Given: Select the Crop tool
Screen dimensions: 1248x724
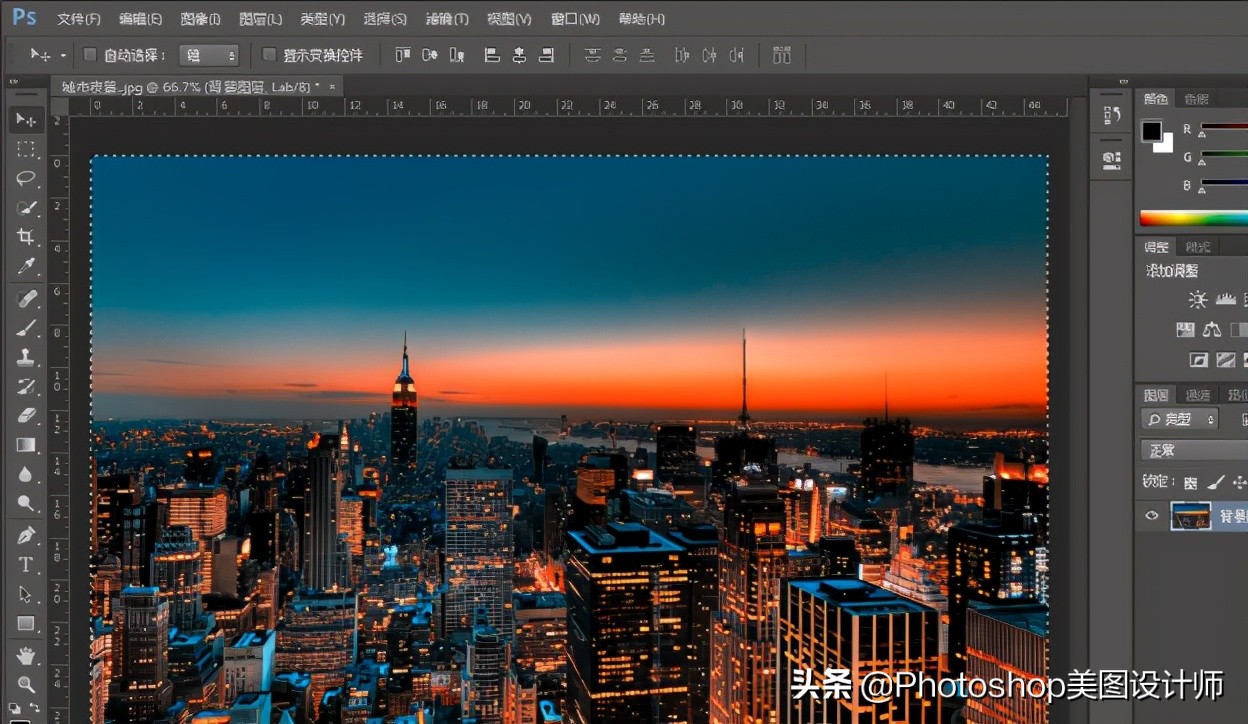Looking at the screenshot, I should coord(26,237).
